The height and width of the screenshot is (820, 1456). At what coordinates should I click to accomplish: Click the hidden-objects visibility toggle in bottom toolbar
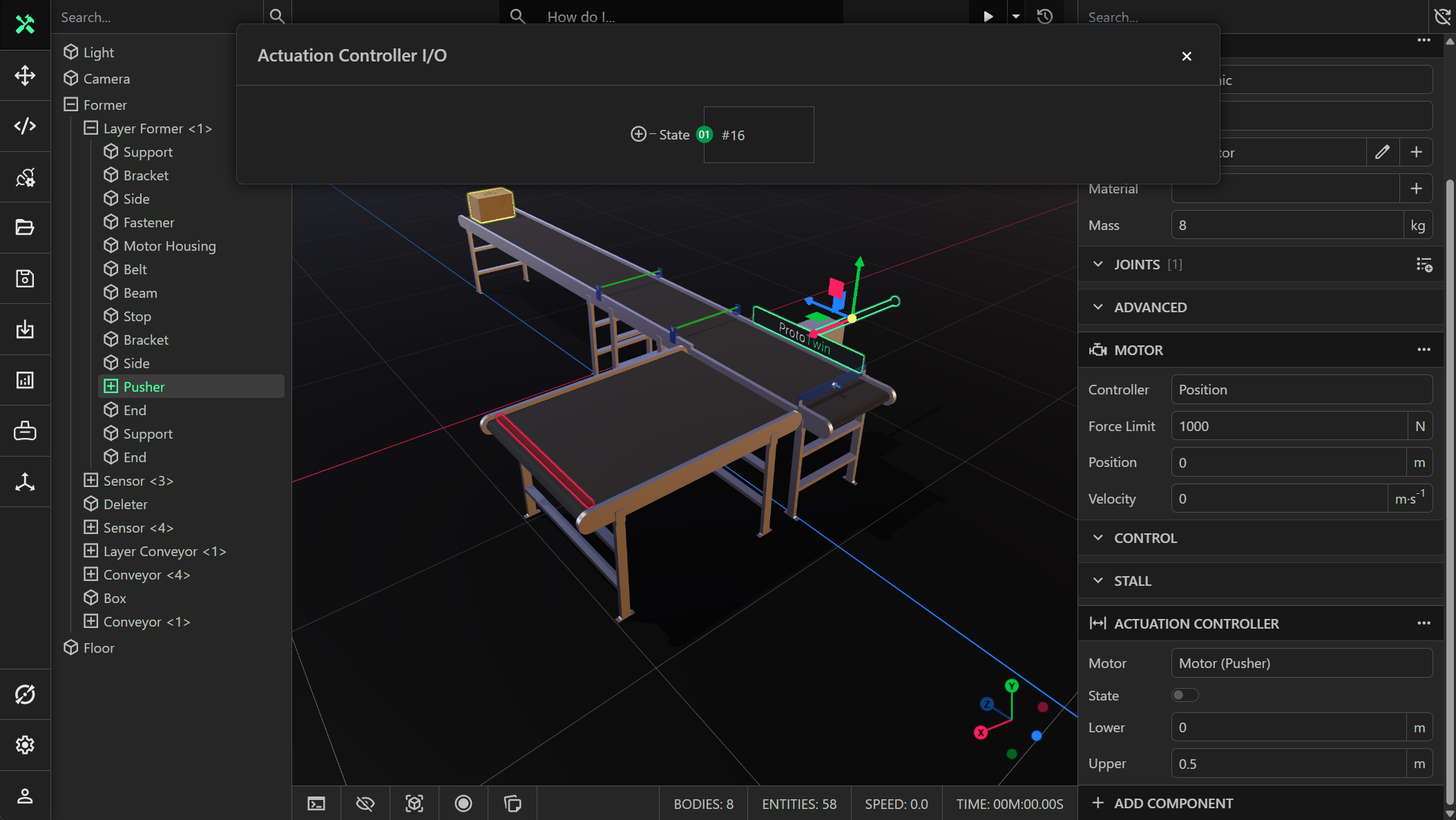pos(365,803)
